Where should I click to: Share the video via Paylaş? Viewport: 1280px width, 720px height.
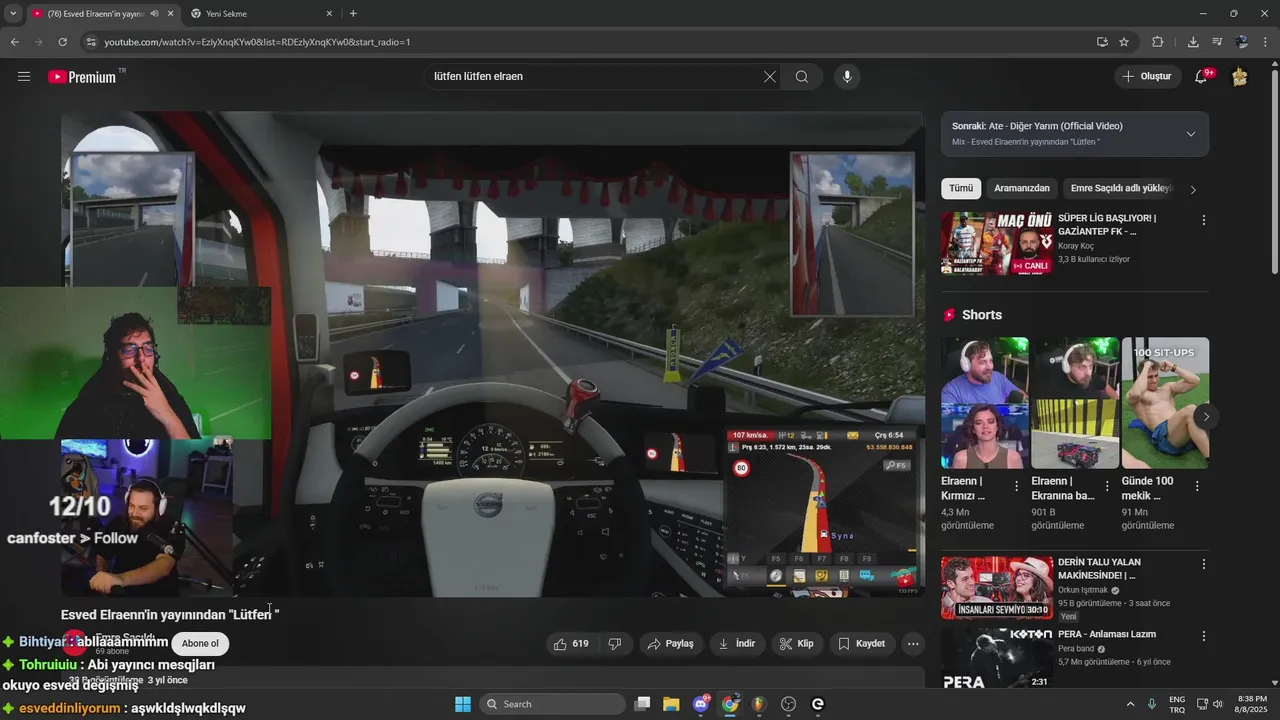pyautogui.click(x=670, y=644)
